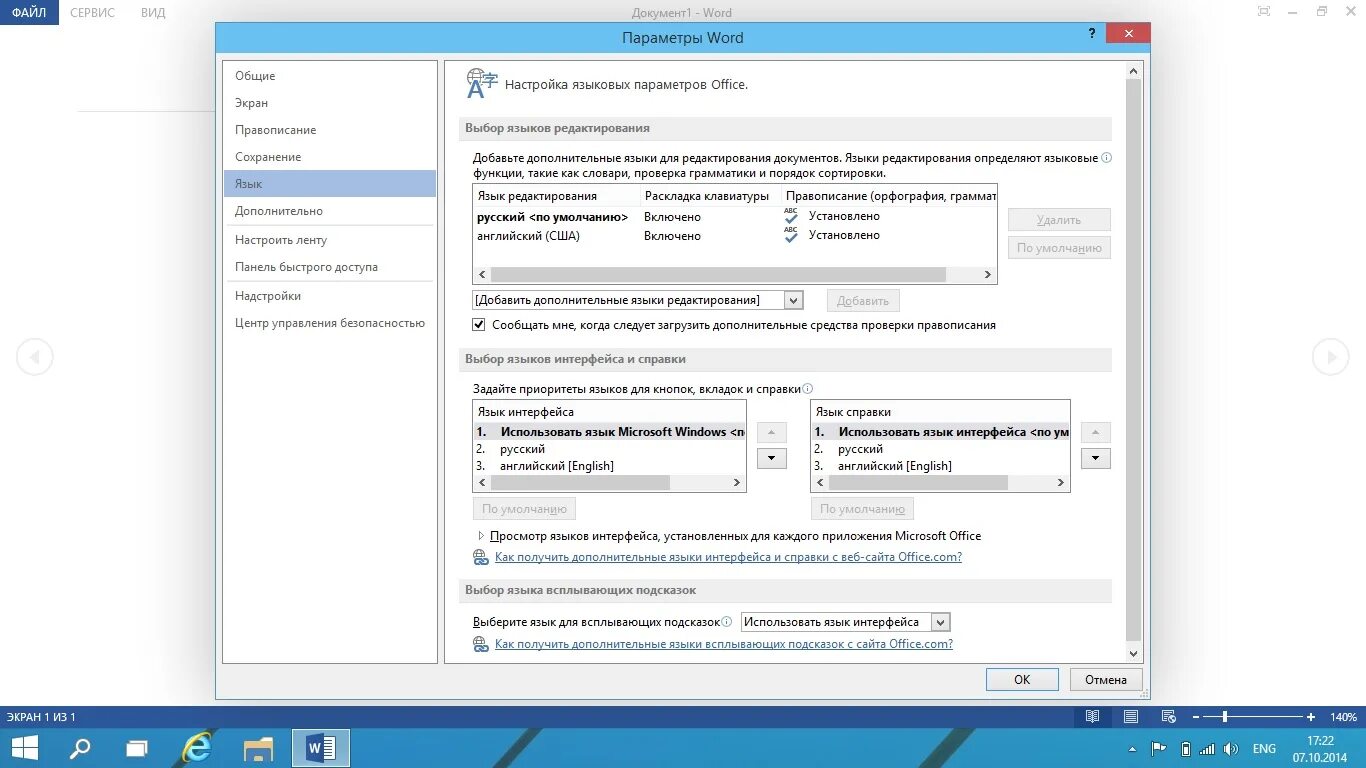Expand view of installed display languages per application
Viewport: 1366px width, 768px height.
click(481, 536)
